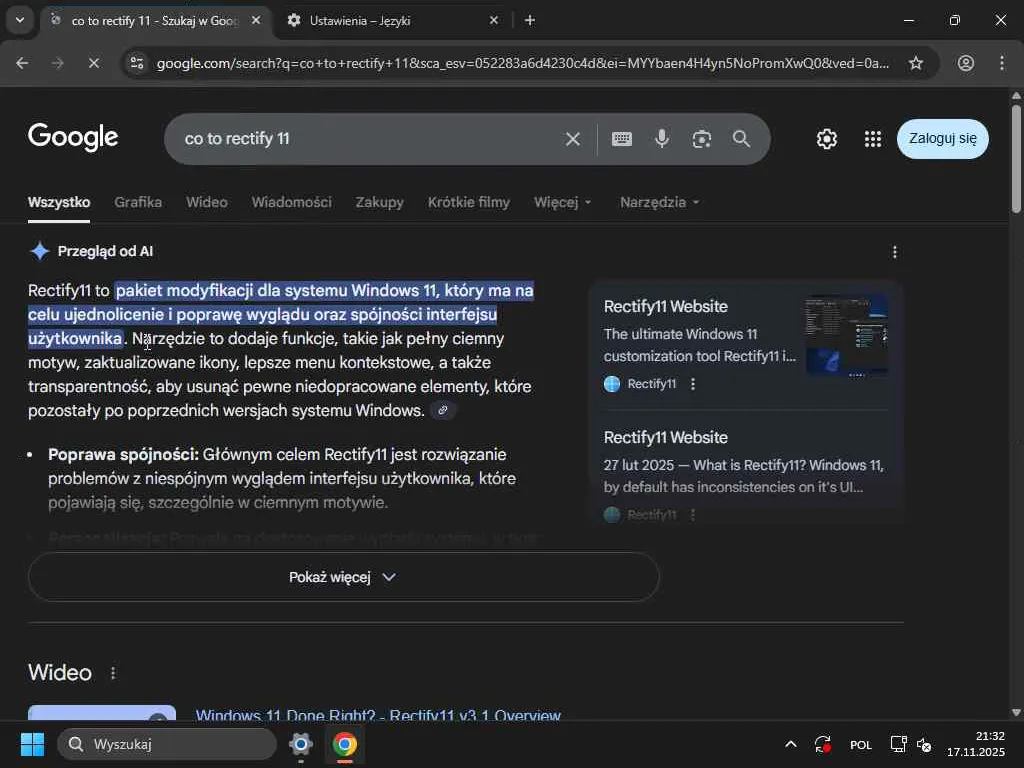1024x768 pixels.
Task: Click the Zaloguj się button
Action: 942,138
